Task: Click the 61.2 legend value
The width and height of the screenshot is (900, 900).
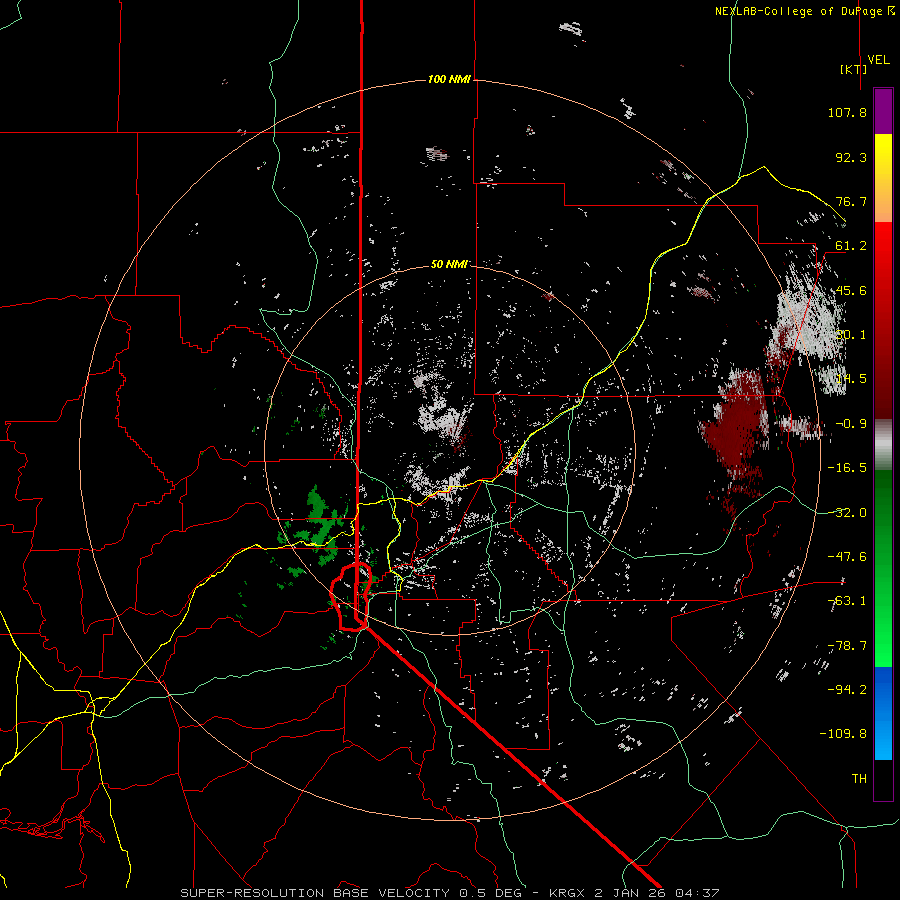Action: pos(851,246)
